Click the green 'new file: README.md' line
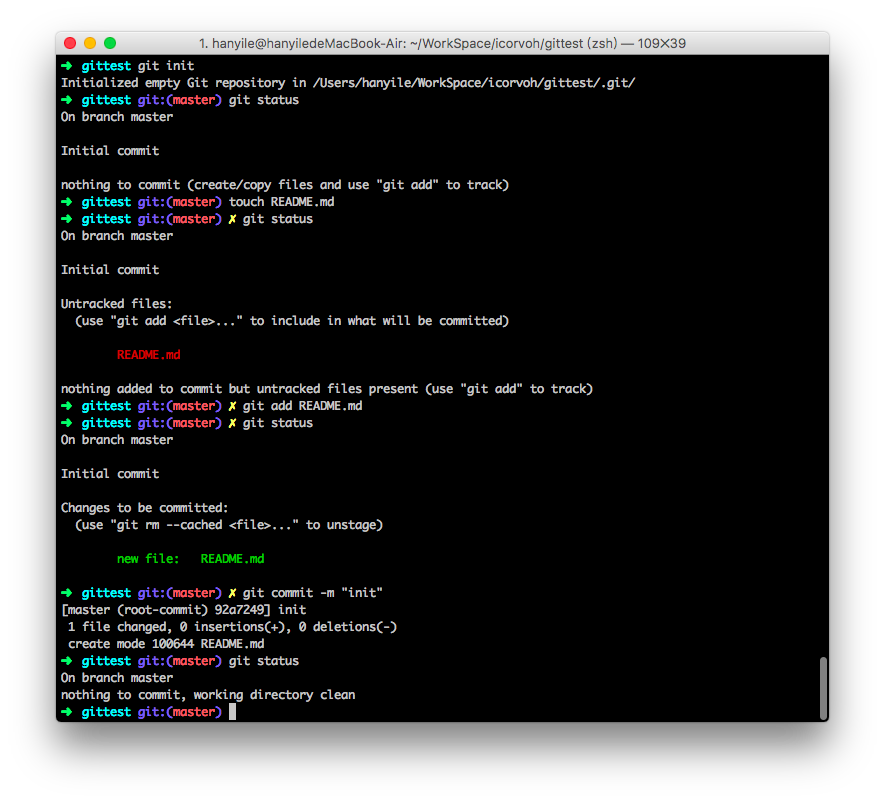This screenshot has width=885, height=802. click(x=191, y=559)
